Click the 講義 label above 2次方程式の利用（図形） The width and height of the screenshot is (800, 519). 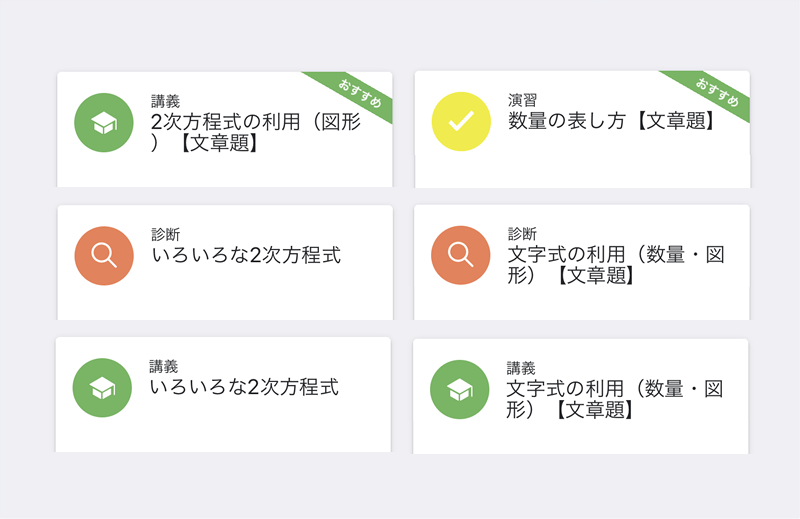[x=165, y=101]
